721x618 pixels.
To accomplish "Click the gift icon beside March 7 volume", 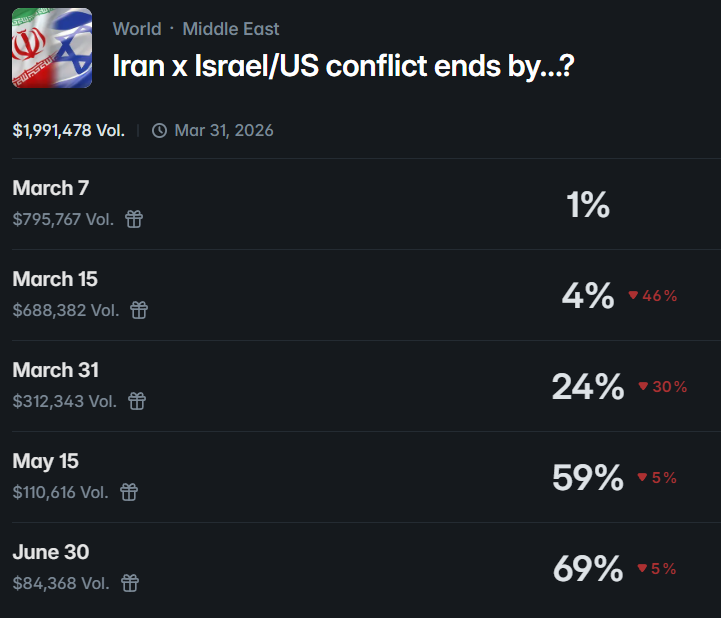I will [x=134, y=219].
